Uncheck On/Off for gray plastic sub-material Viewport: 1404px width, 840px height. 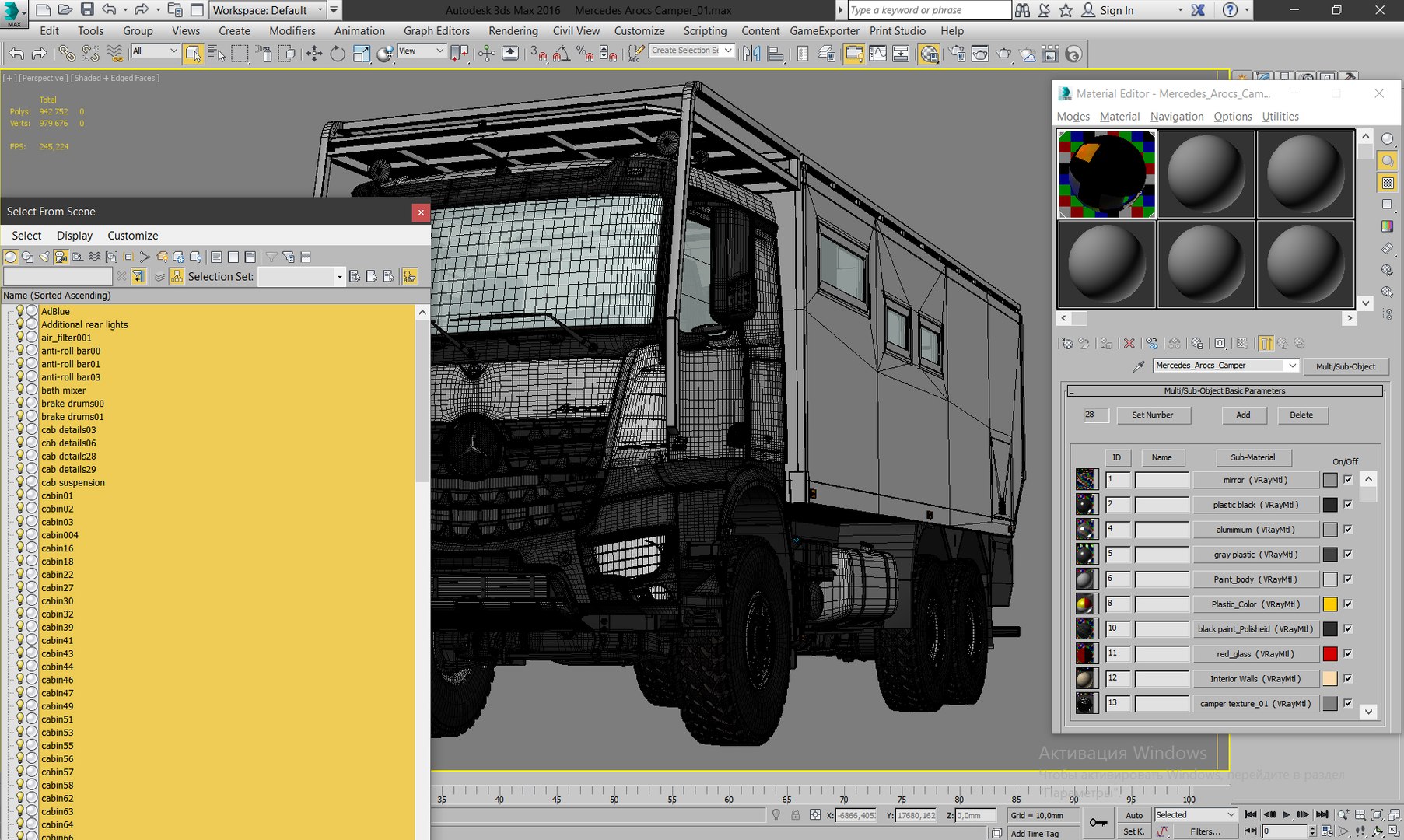(x=1348, y=555)
